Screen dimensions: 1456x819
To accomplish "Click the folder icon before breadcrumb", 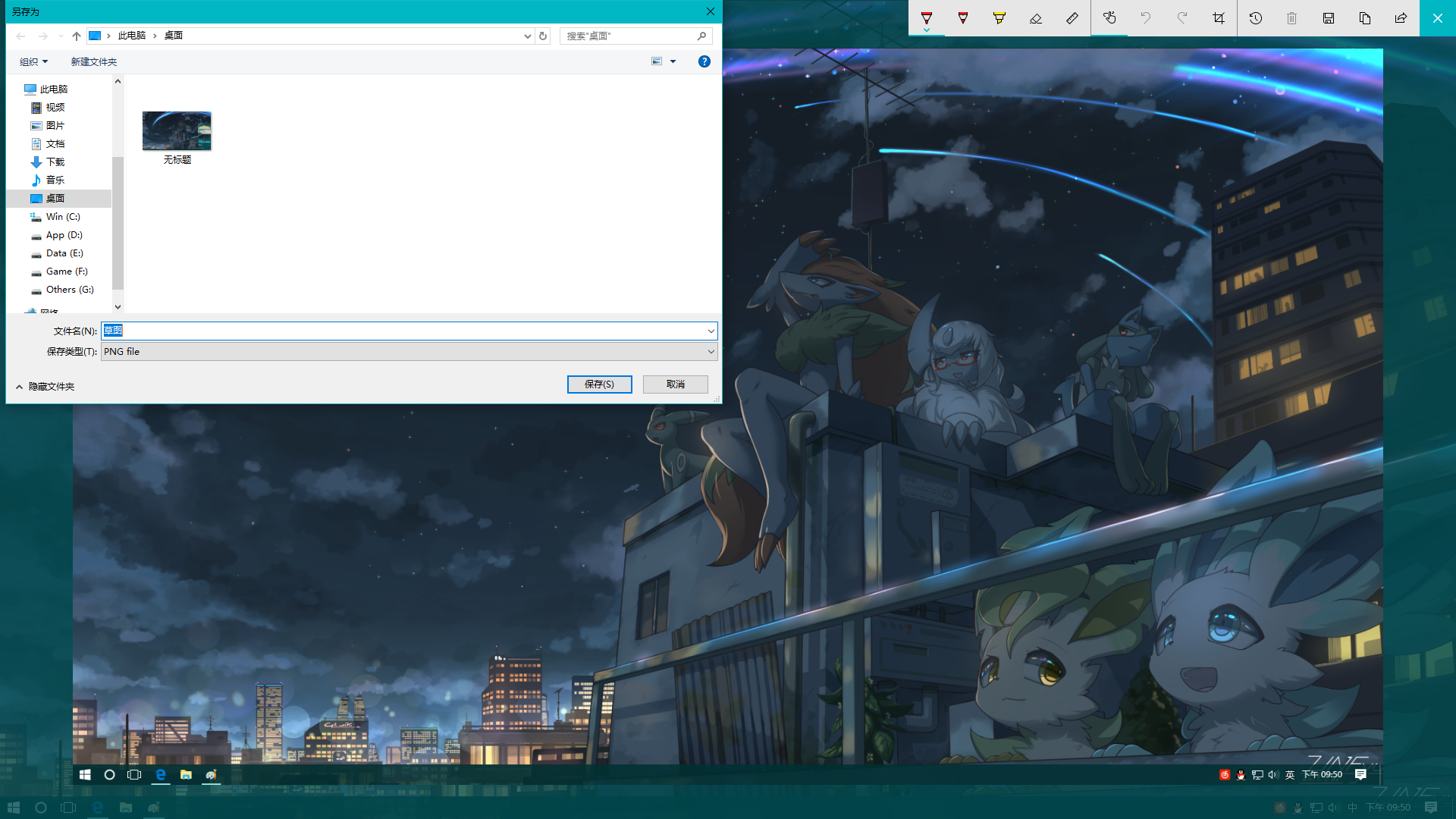I will tap(95, 36).
